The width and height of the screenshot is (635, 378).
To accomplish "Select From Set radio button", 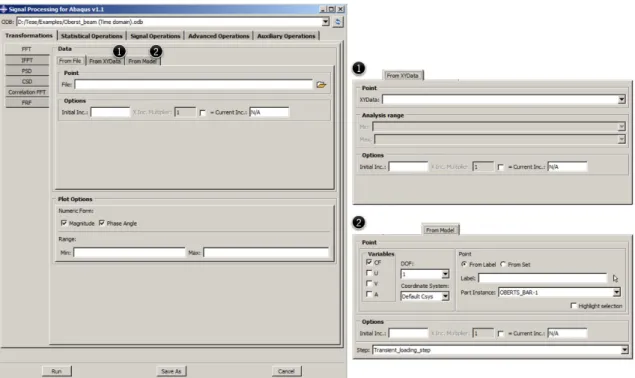I will tap(503, 264).
